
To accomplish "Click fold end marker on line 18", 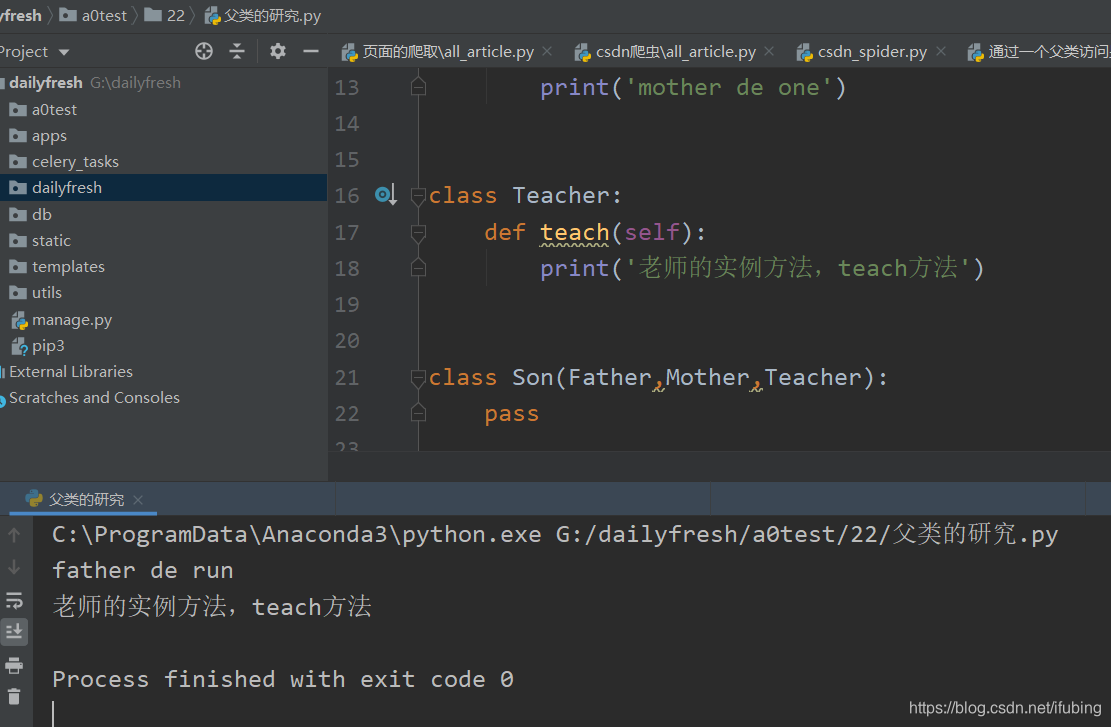I will [418, 269].
